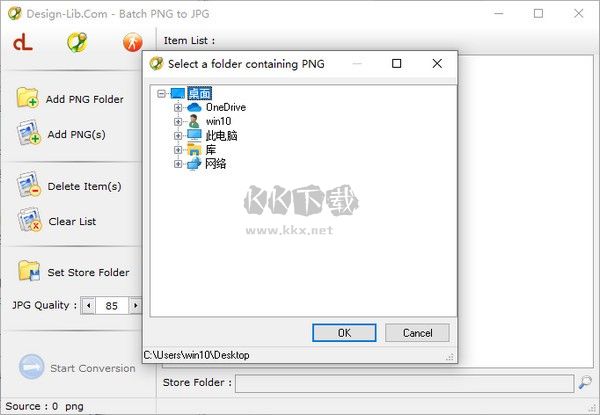Viewport: 600px width, 415px height.
Task: Select the 网络 label in the tree
Action: point(215,164)
